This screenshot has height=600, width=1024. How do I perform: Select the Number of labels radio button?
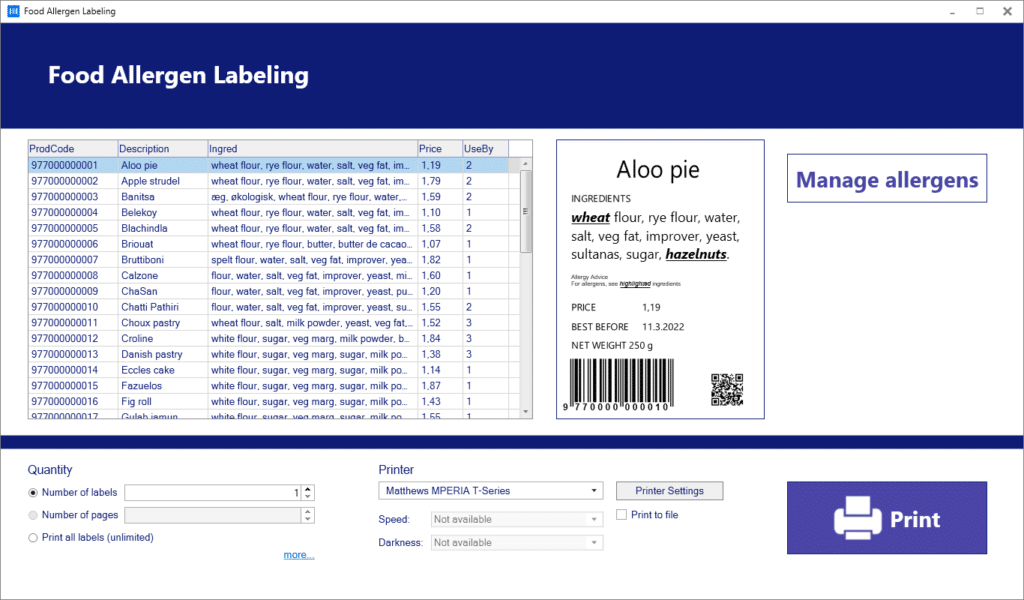coord(33,493)
